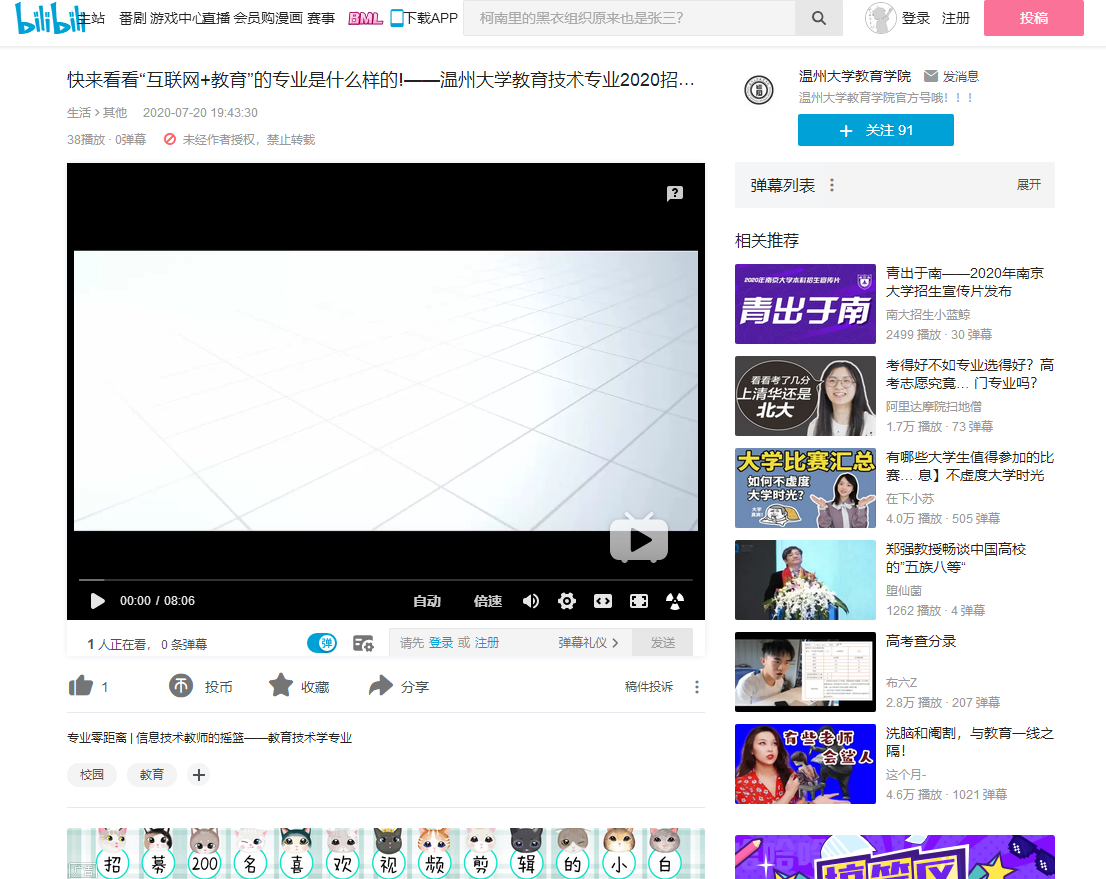Open the video quality (自动) menu

tap(427, 601)
